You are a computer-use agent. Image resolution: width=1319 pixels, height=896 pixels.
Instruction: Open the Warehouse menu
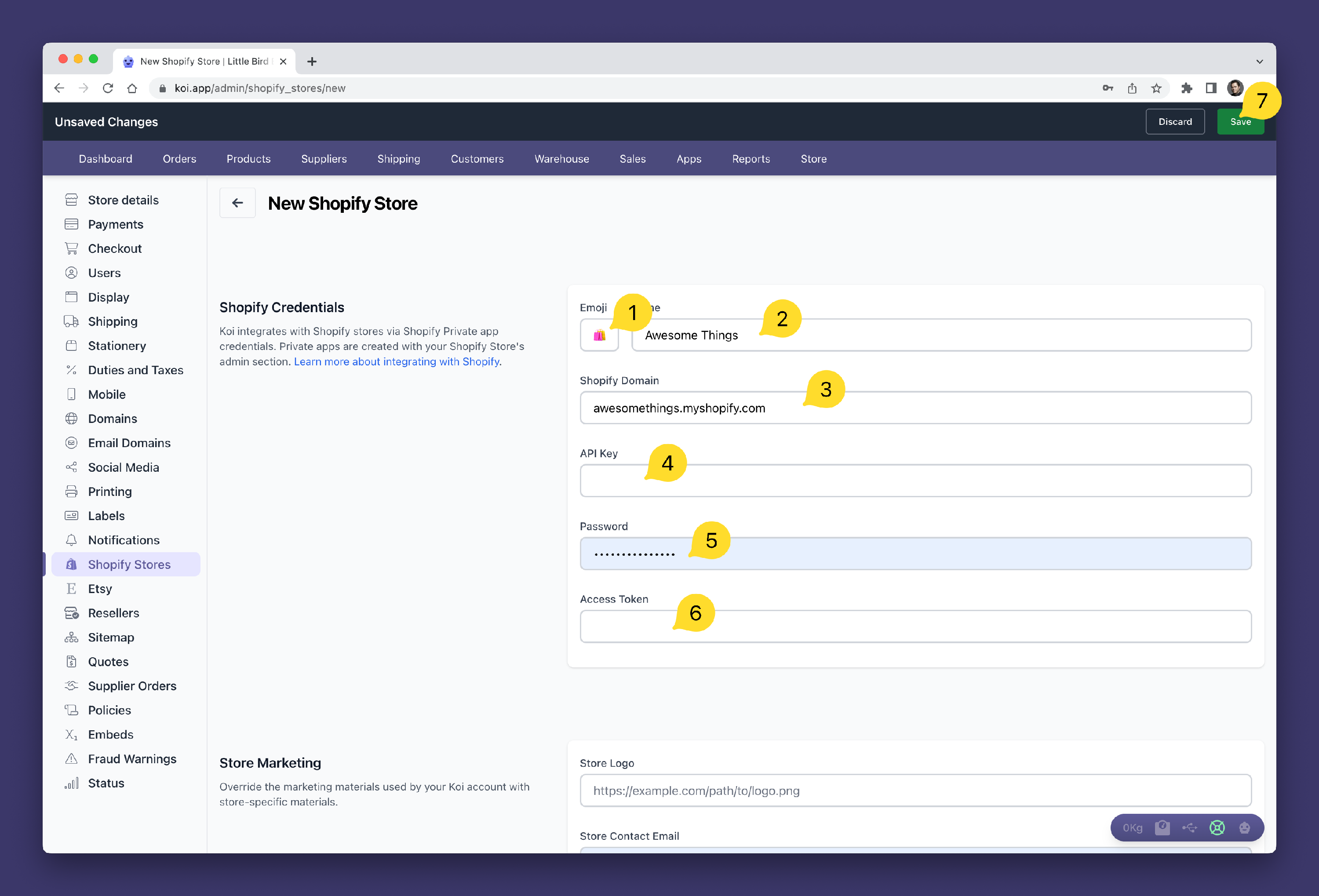click(x=561, y=159)
